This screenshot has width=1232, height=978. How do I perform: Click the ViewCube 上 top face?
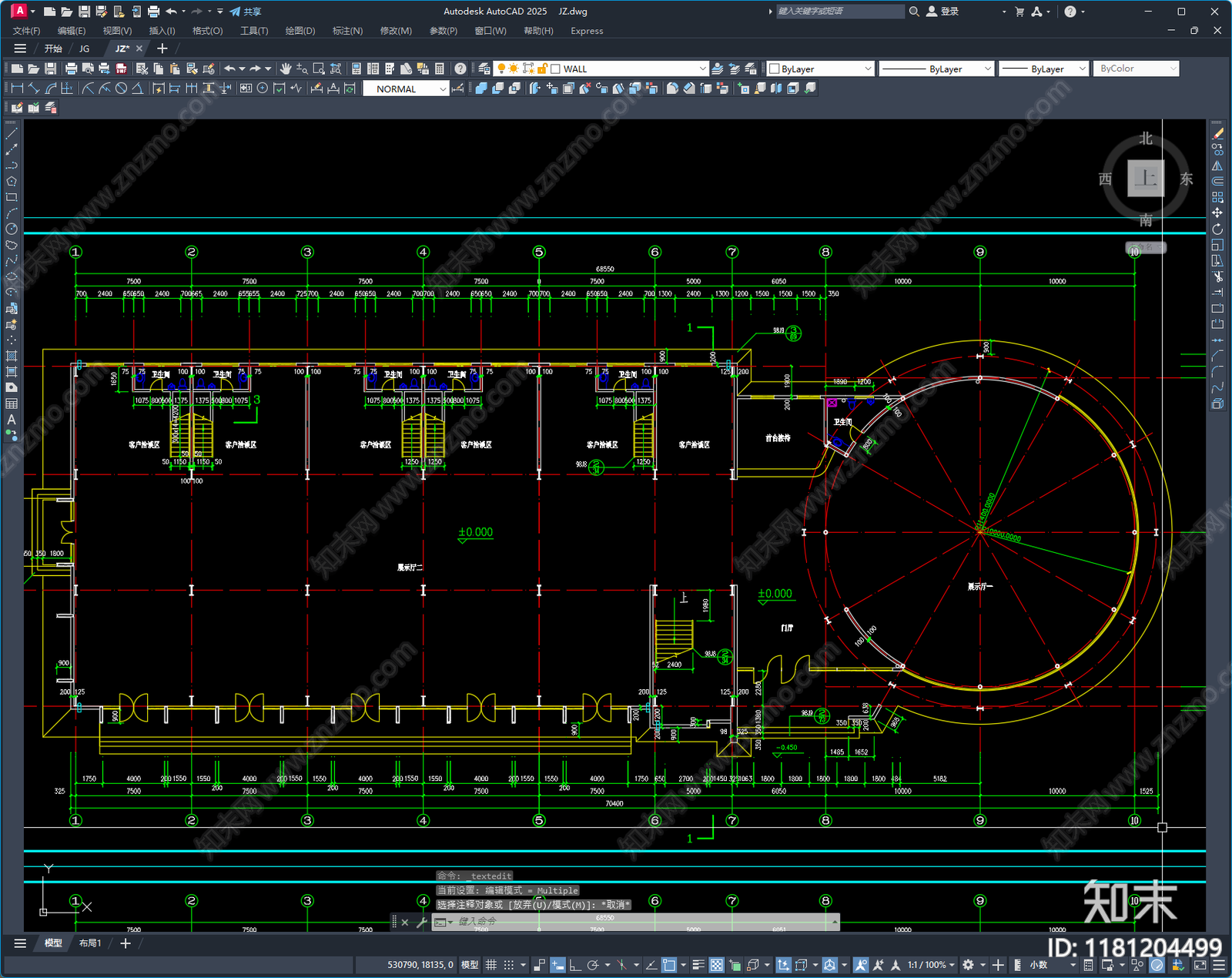[1146, 179]
